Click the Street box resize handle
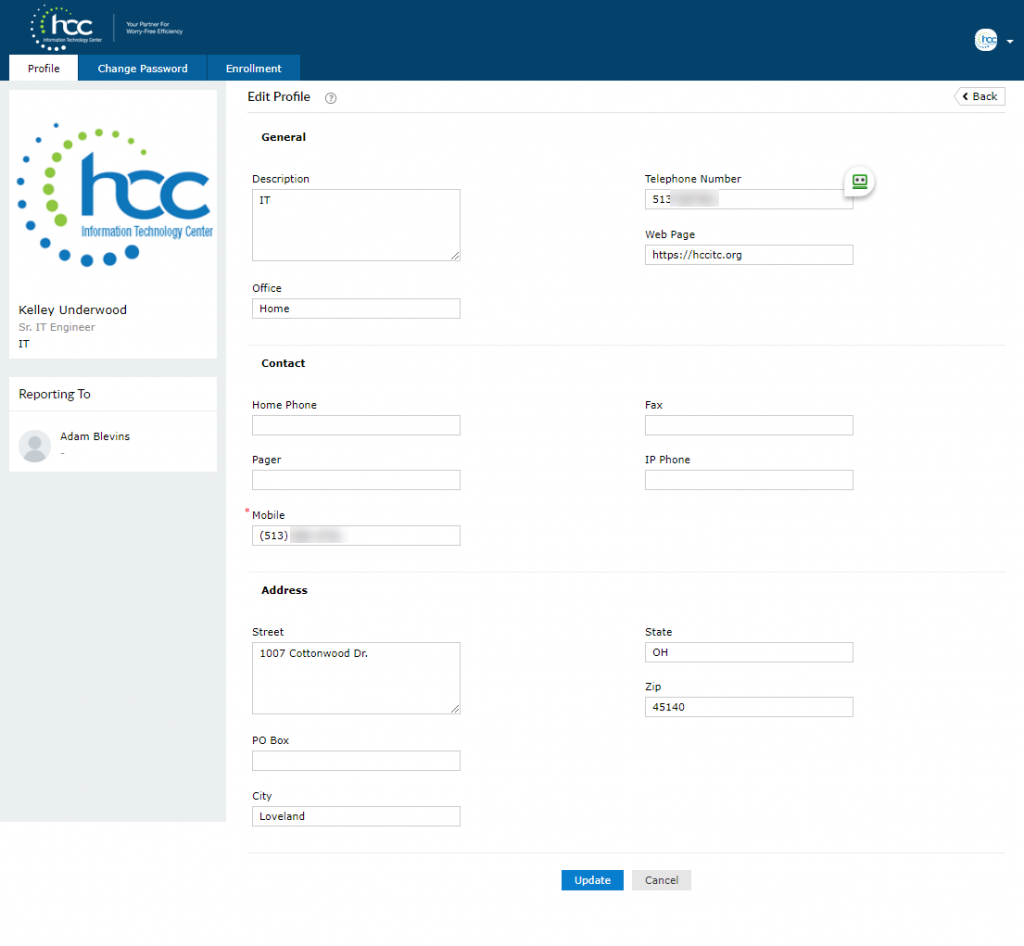This screenshot has height=946, width=1024. click(455, 709)
